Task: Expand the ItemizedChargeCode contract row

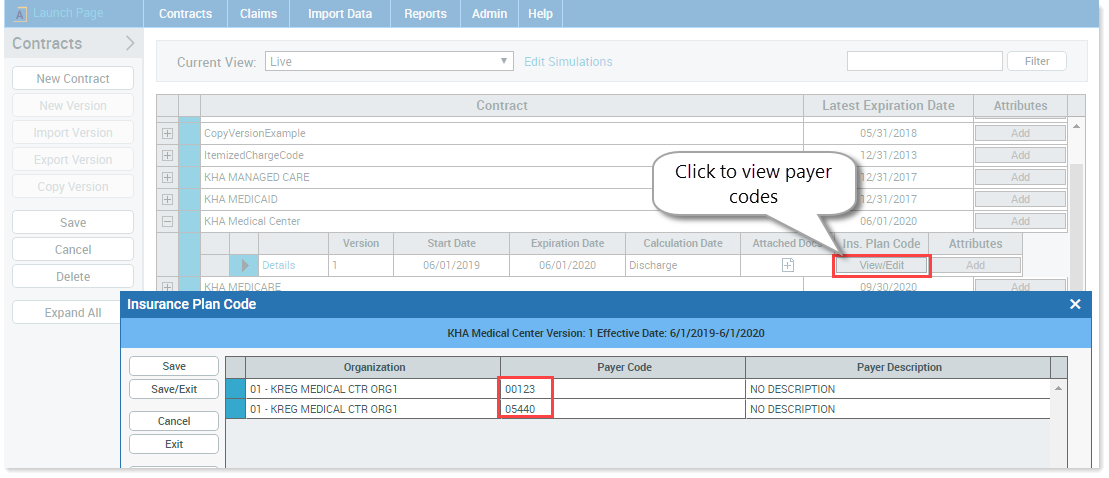Action: [168, 155]
